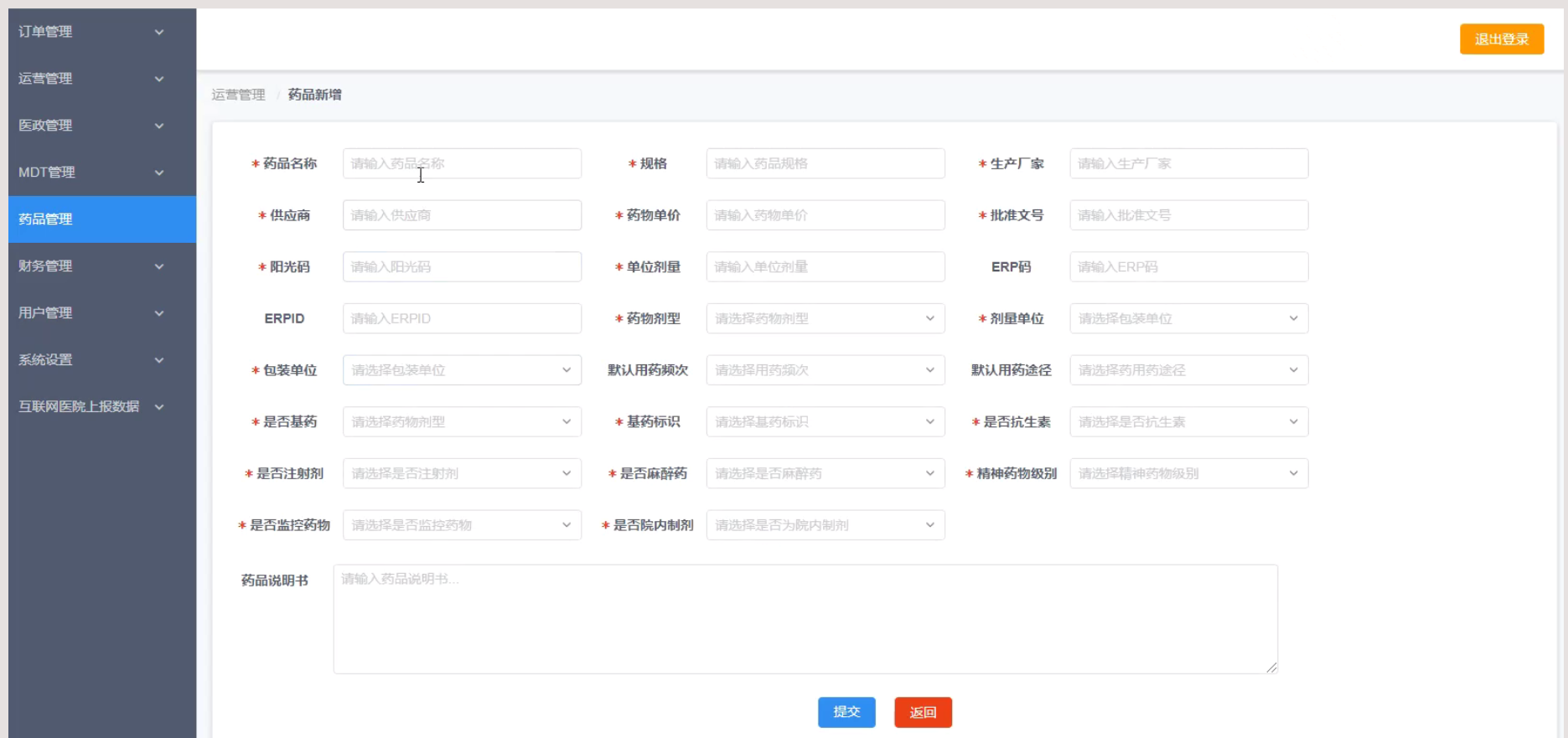Screen dimensions: 1568x738
Task: Expand the 用户管理 sidebar chevron
Action: tap(159, 313)
